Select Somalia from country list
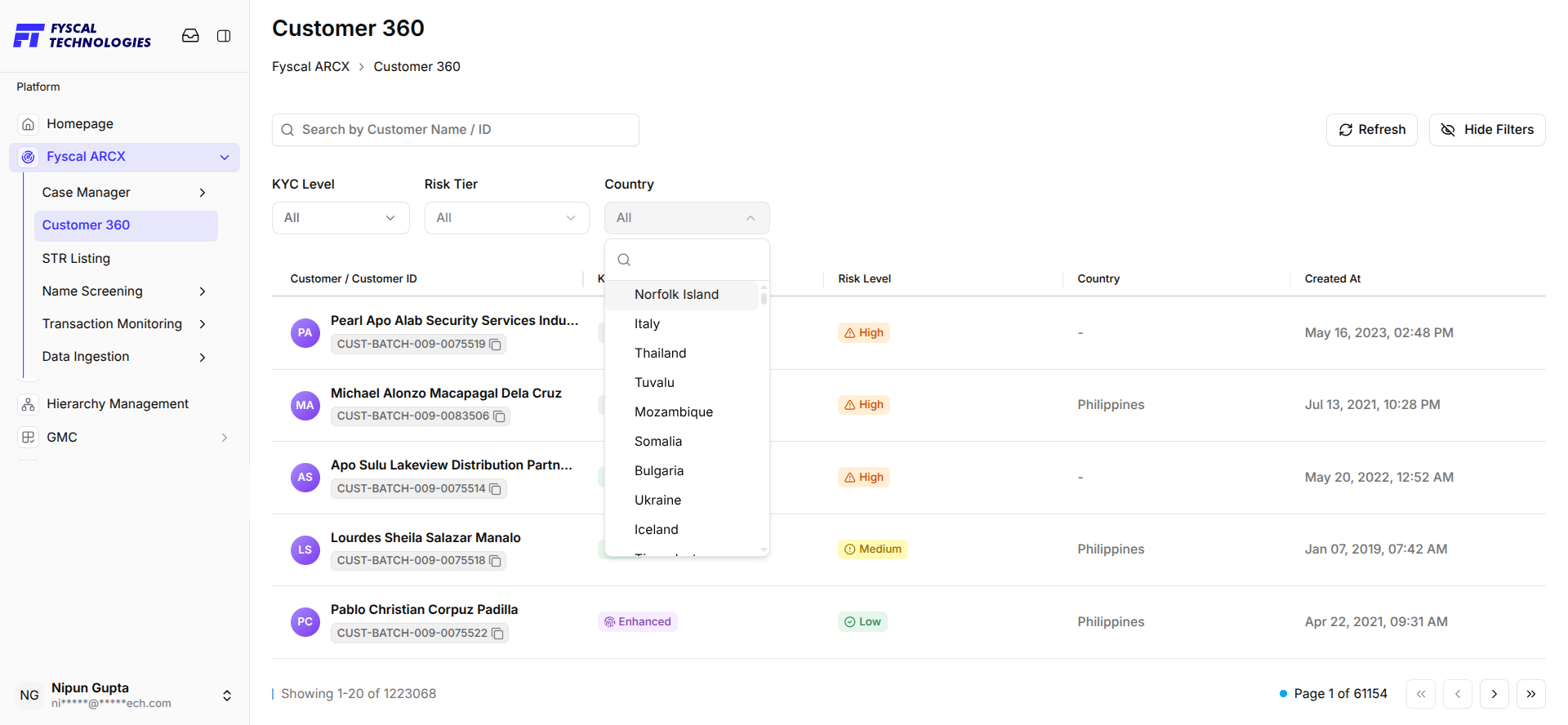Screen dimensions: 1568x725 click(x=682, y=442)
